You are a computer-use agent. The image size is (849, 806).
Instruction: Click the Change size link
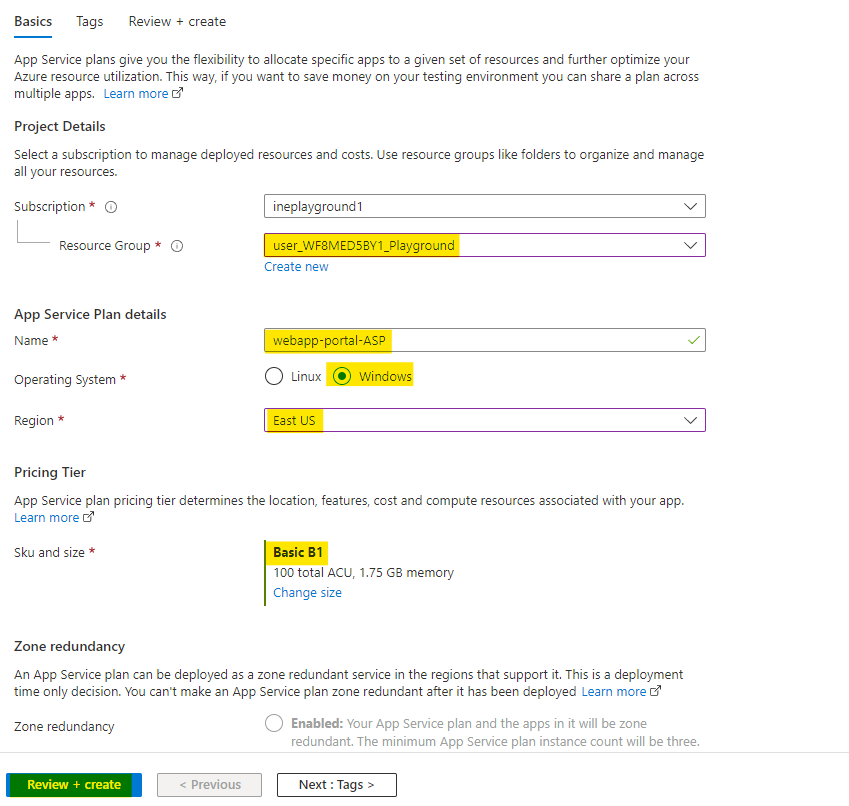[x=307, y=593]
